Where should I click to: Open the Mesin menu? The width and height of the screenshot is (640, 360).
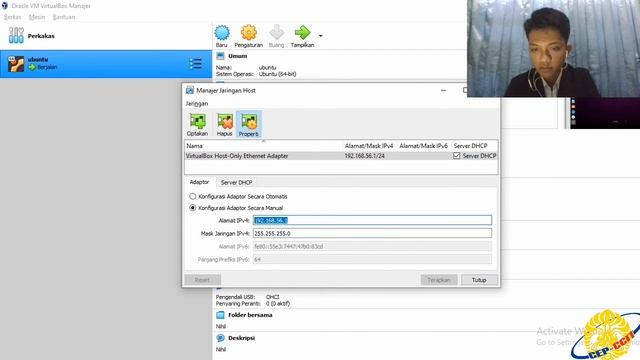click(37, 17)
